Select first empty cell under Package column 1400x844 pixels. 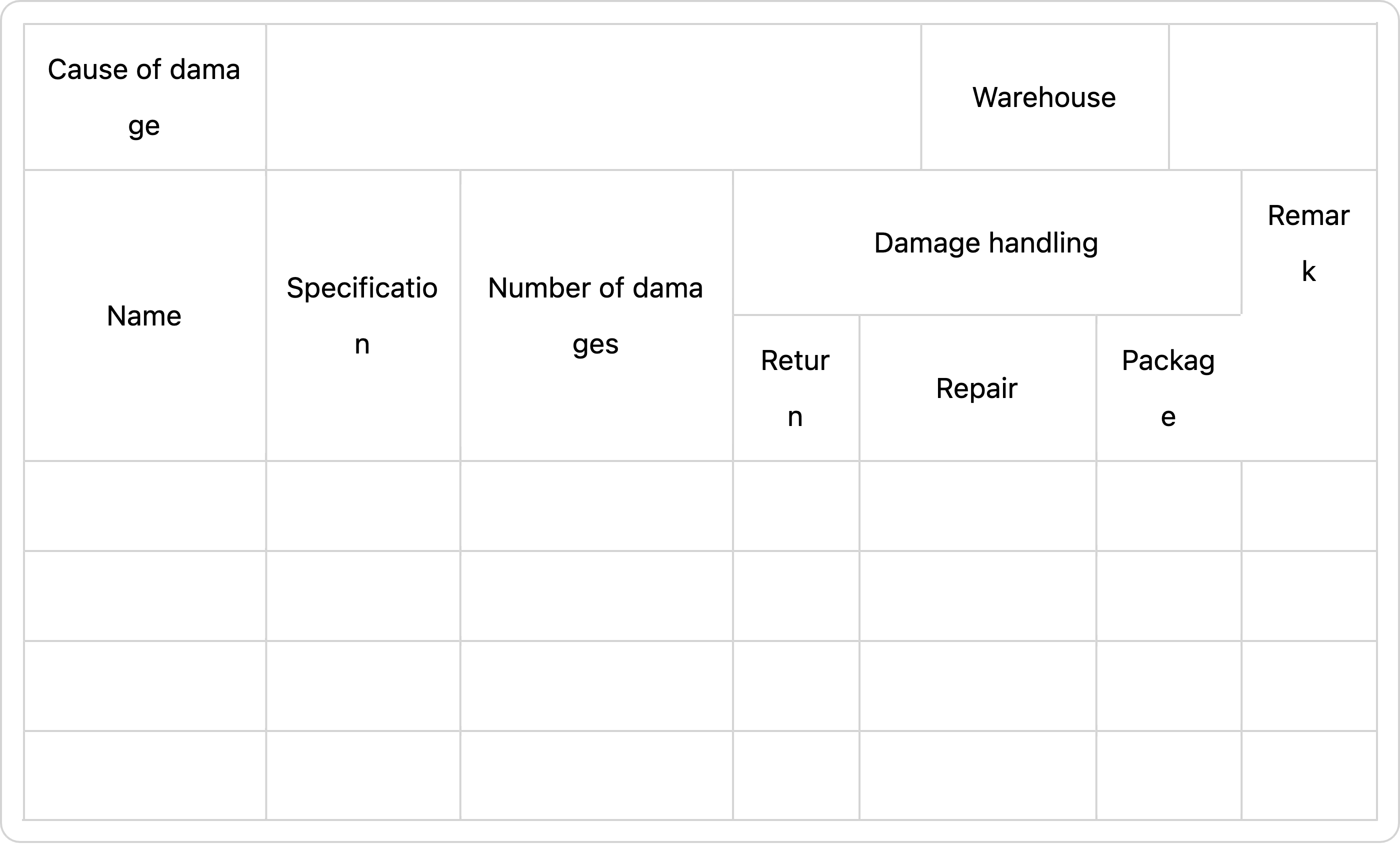[1168, 506]
